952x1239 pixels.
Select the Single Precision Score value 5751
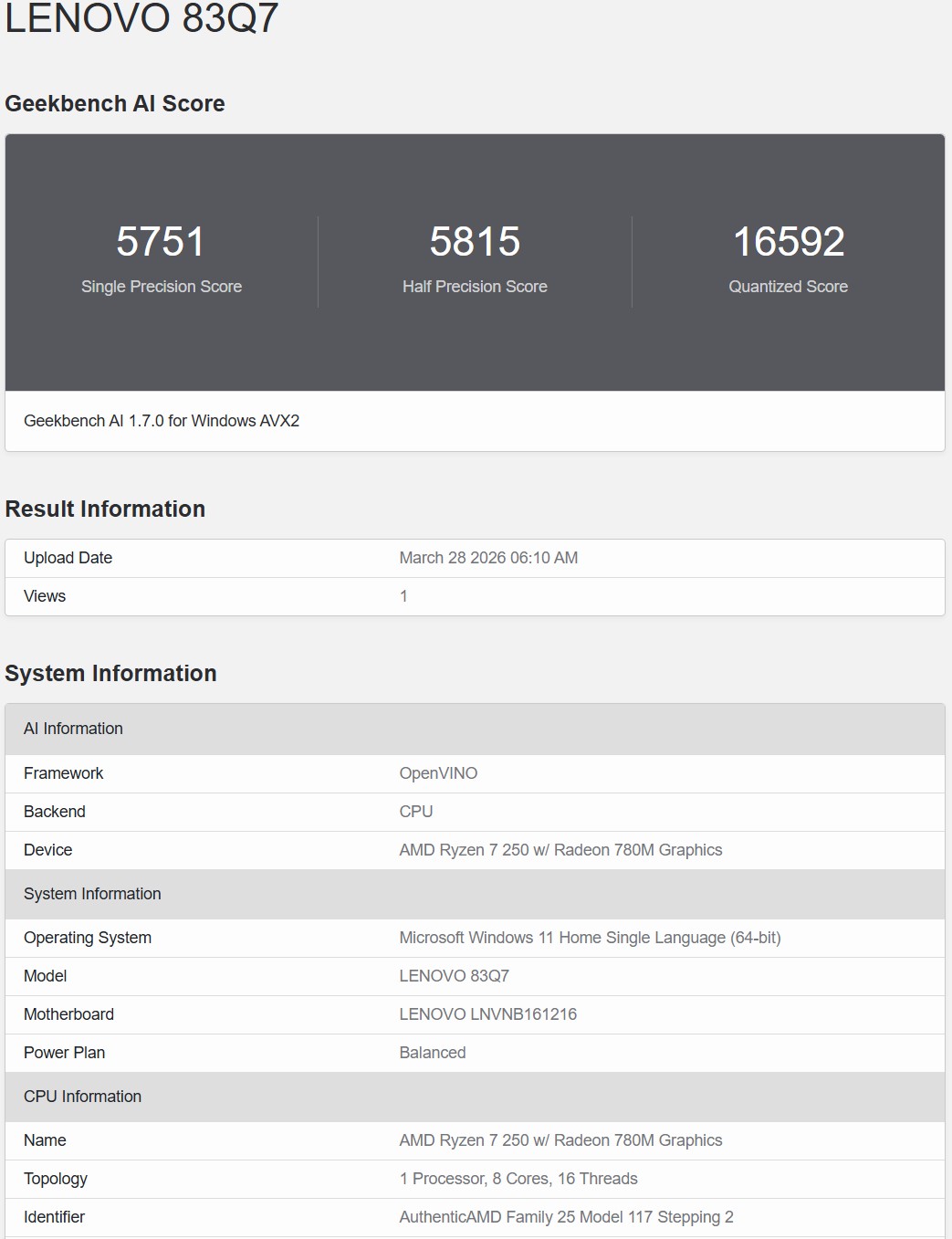click(161, 242)
